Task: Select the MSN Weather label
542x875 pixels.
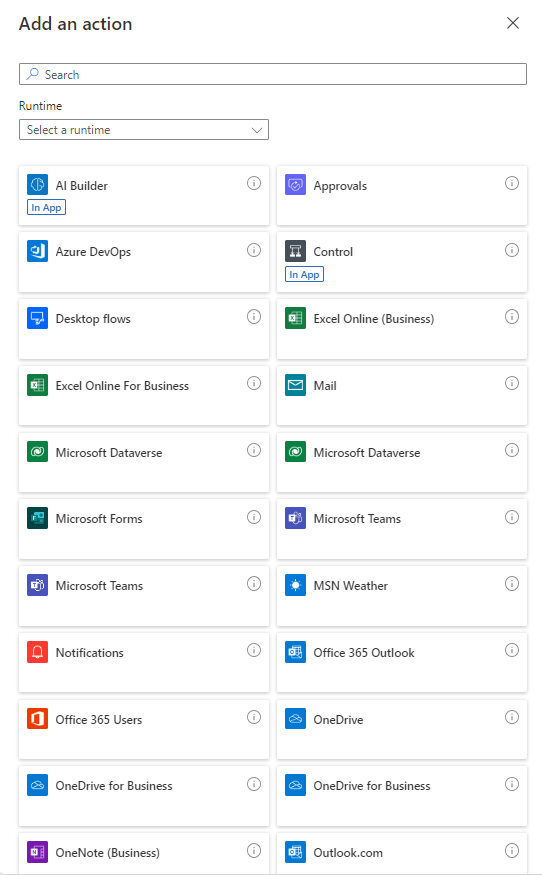Action: tap(351, 586)
